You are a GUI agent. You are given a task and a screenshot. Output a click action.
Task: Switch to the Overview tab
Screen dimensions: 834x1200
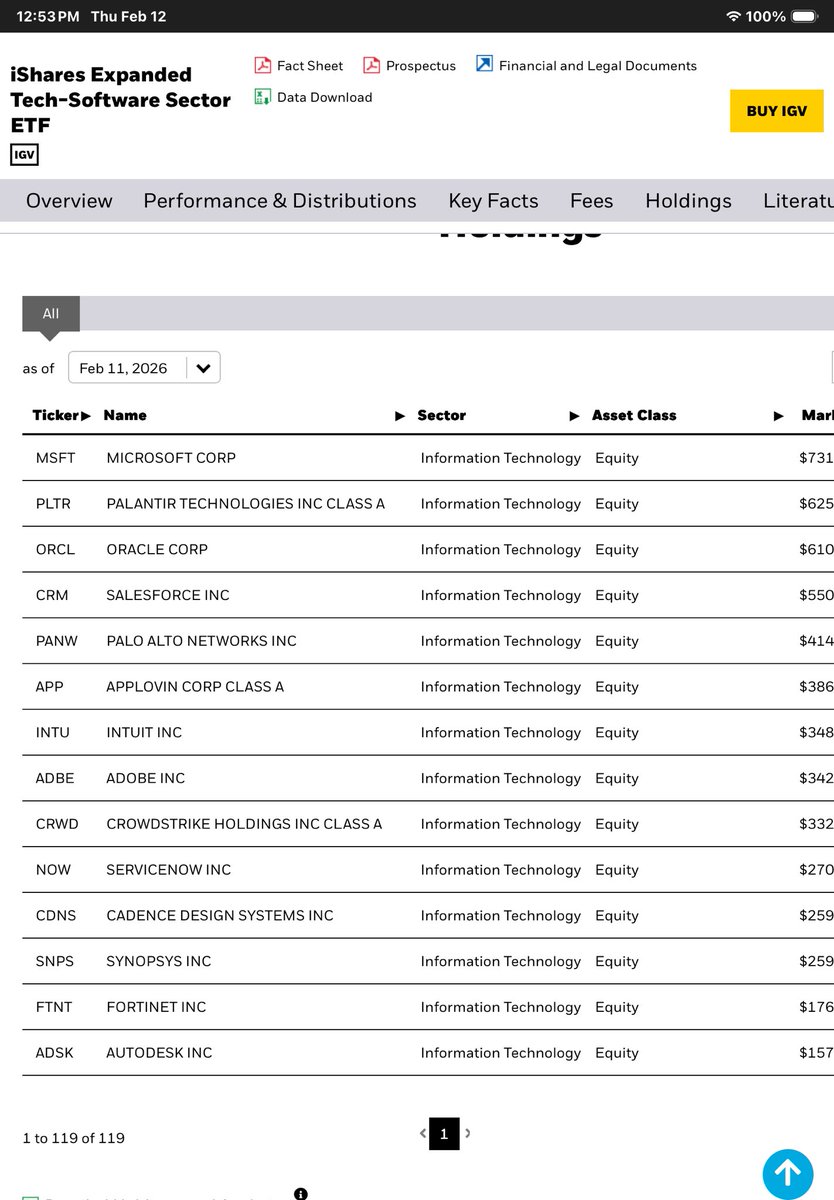coord(69,201)
